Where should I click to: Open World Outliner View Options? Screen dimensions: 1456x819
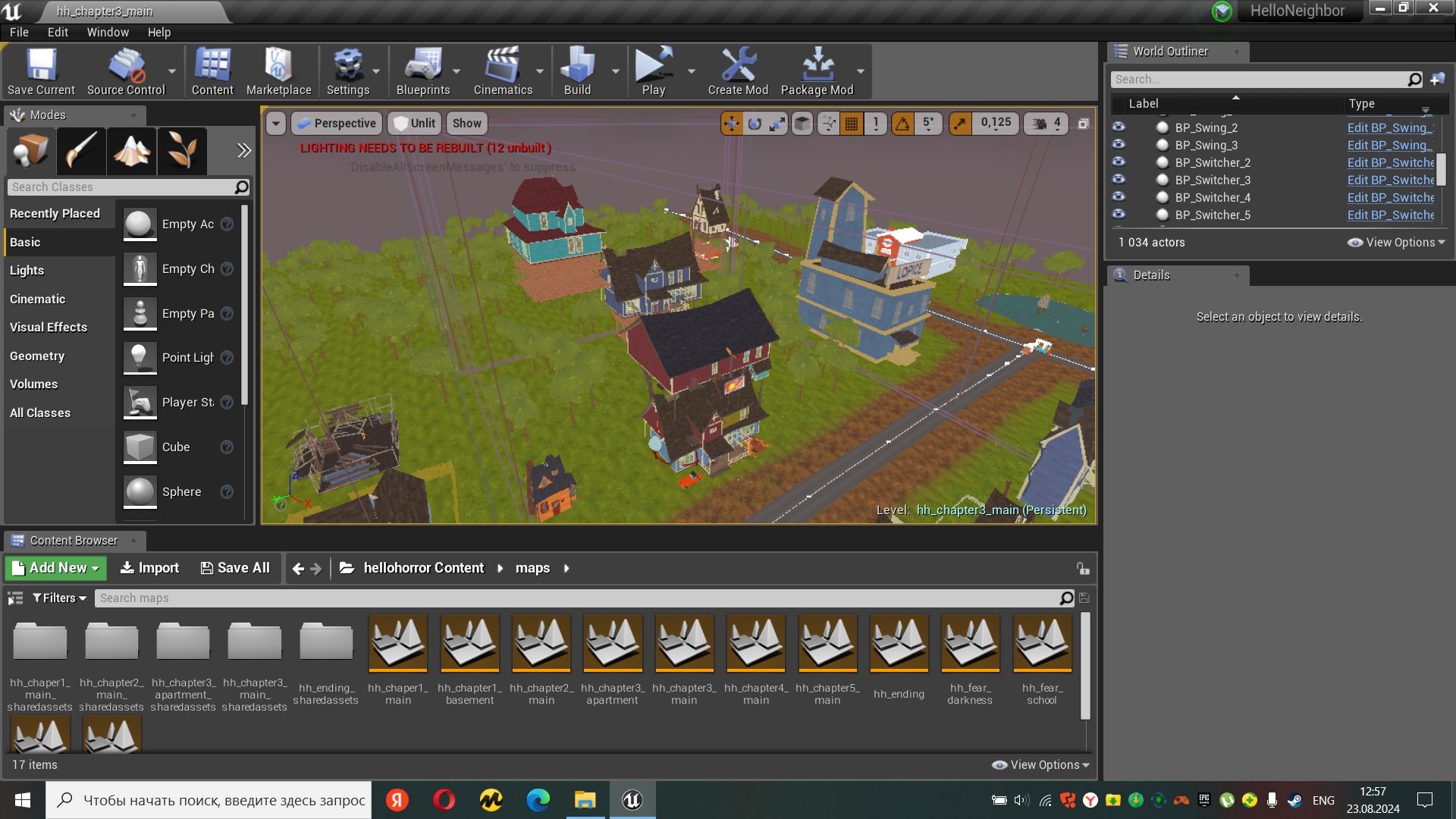[x=1396, y=243]
